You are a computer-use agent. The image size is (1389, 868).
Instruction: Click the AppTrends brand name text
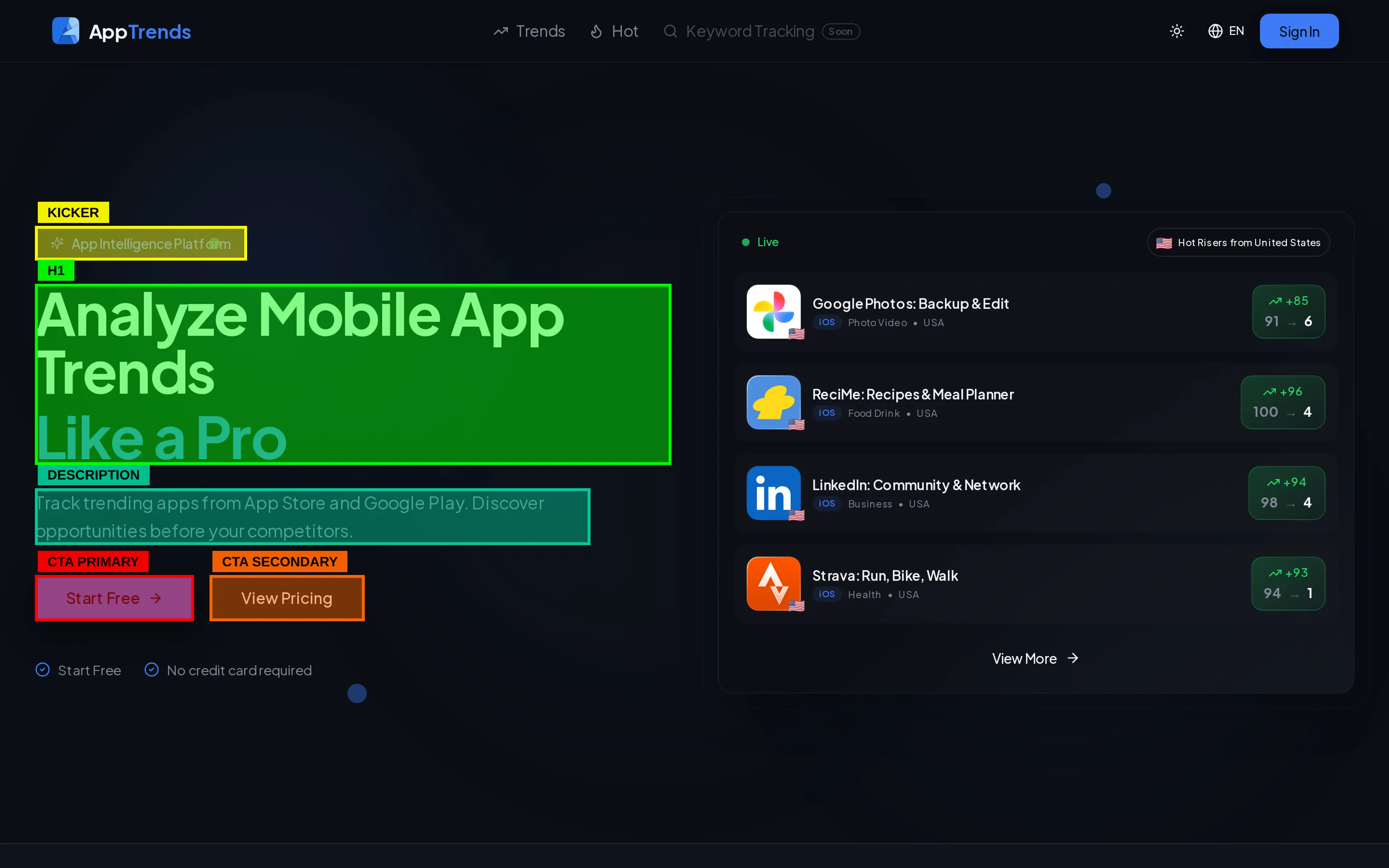[140, 31]
